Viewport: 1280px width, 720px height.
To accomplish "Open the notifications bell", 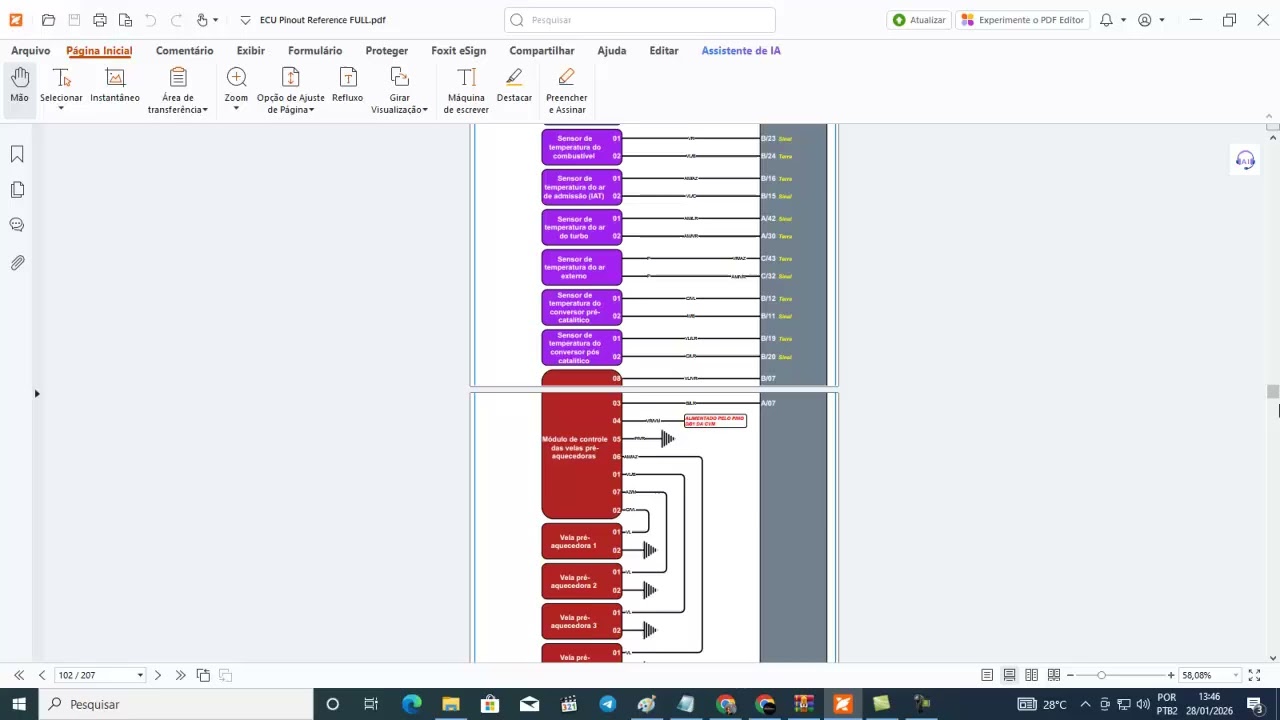I will coord(1106,20).
